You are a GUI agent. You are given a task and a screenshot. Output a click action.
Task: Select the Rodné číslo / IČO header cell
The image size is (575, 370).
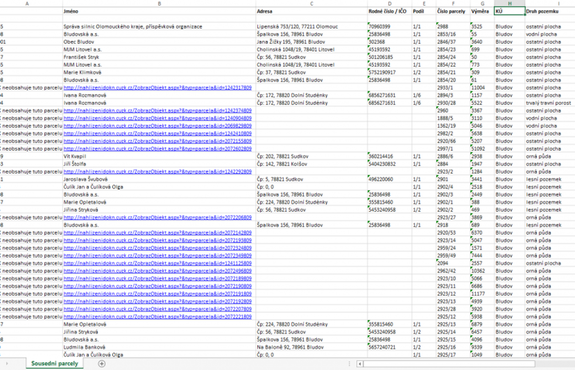(389, 11)
